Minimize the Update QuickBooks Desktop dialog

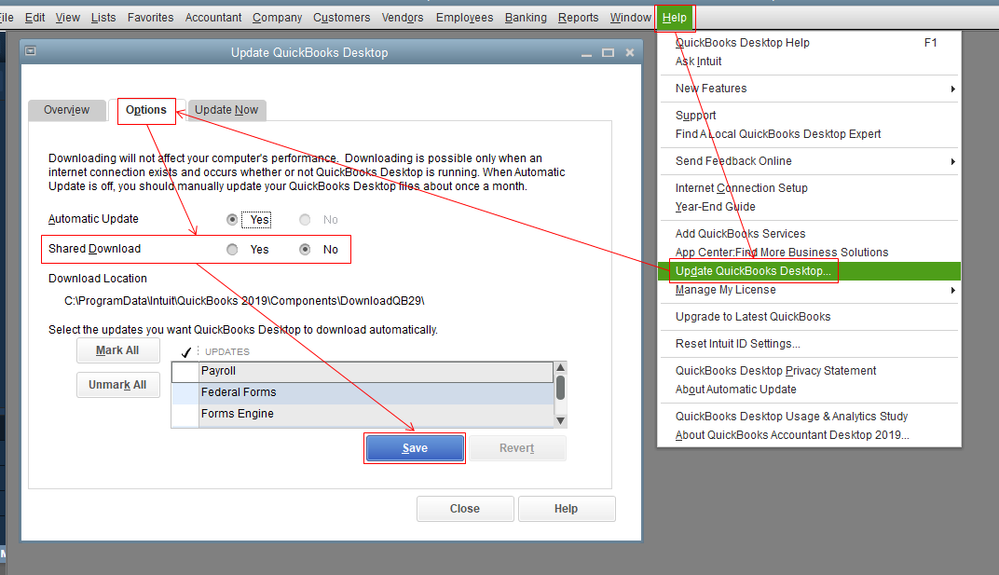(587, 53)
